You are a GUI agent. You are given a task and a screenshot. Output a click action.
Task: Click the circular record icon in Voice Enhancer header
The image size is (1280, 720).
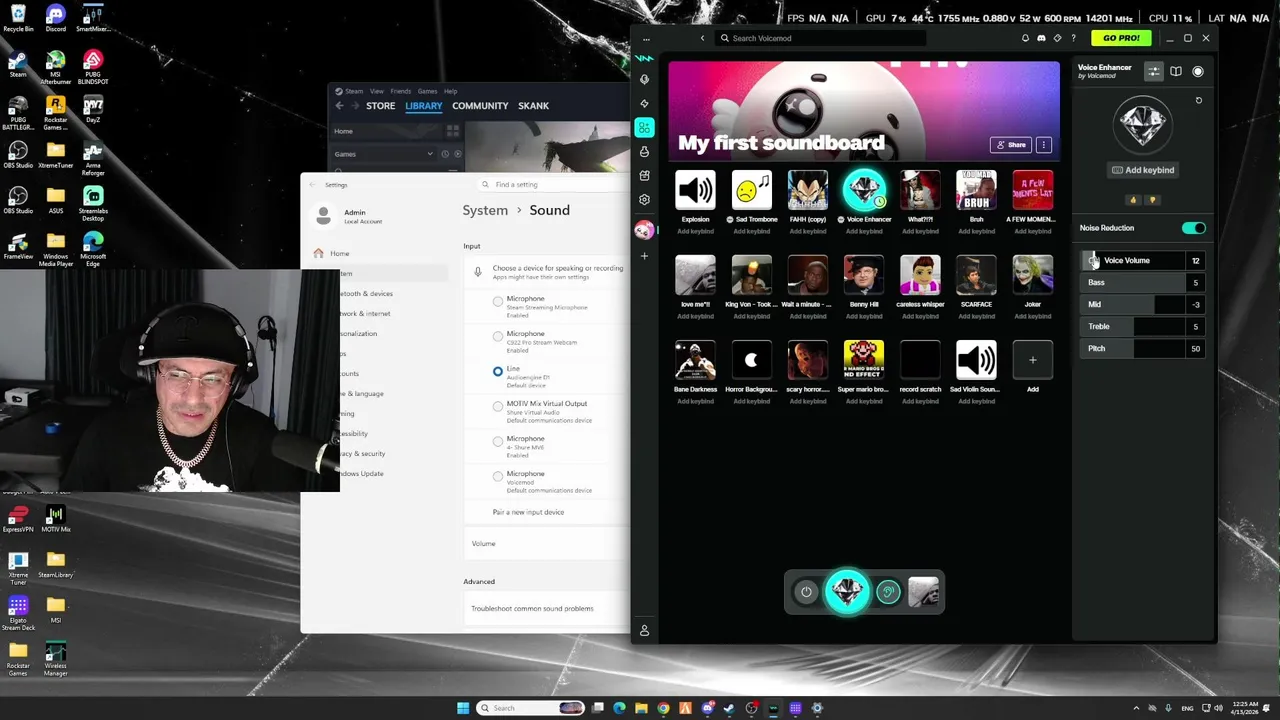[x=1198, y=71]
